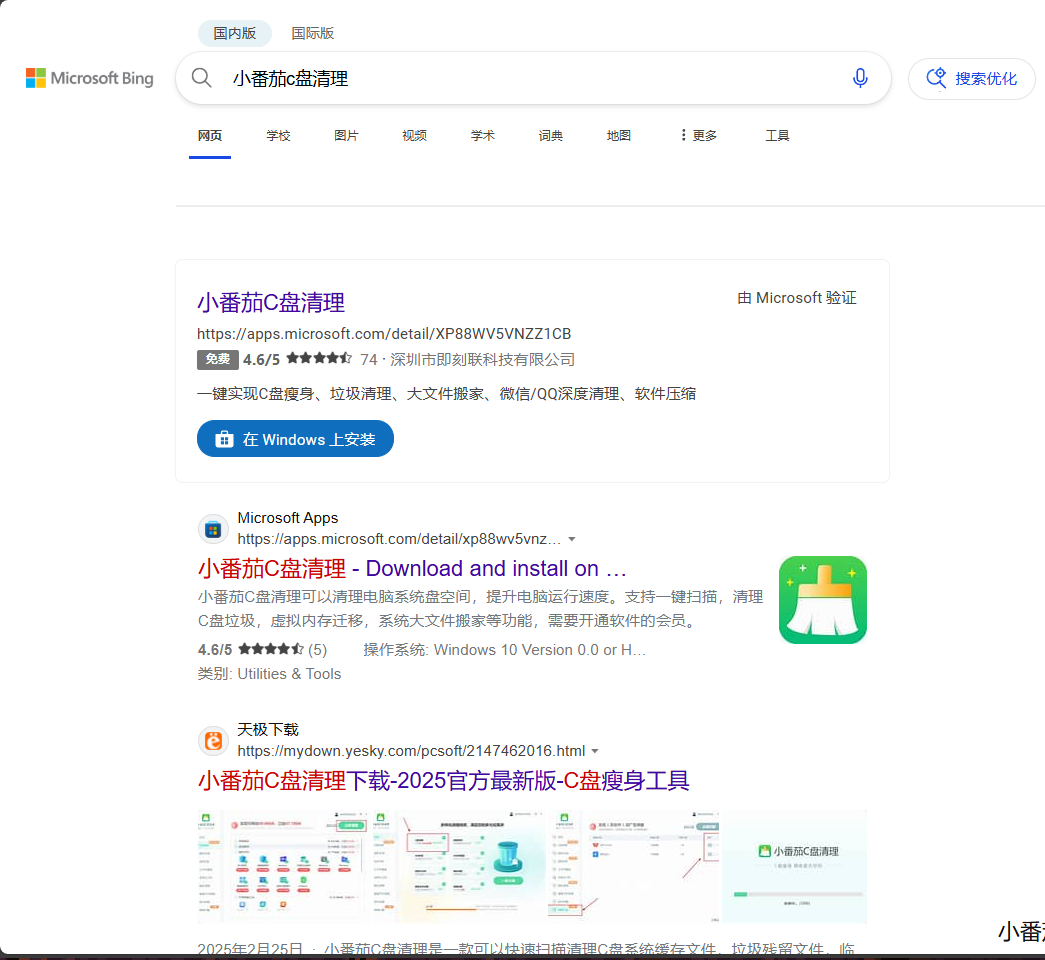The image size is (1045, 960).
Task: Expand dropdown arrow beside Microsoft Apps URL
Action: pyautogui.click(x=572, y=539)
